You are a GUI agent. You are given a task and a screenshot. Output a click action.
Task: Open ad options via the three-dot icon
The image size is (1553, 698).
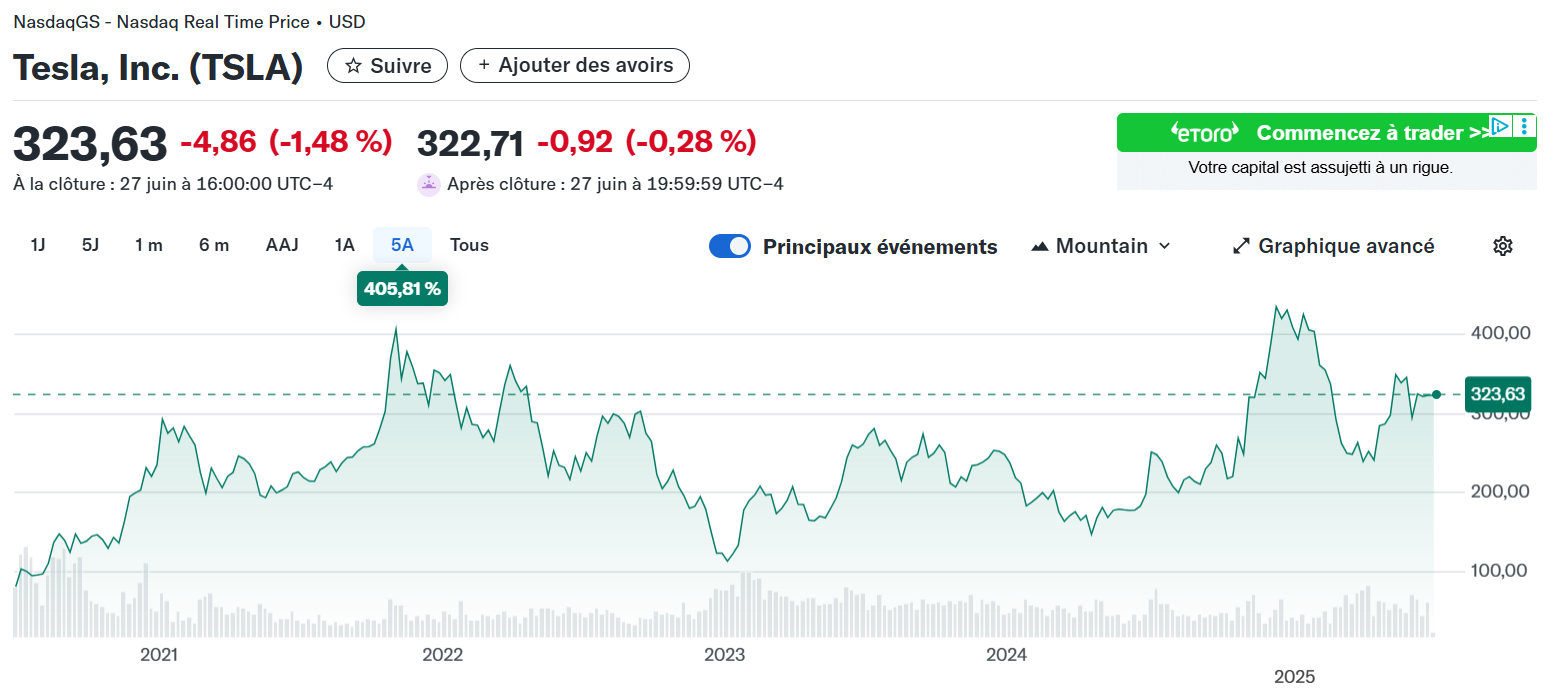point(1524,126)
